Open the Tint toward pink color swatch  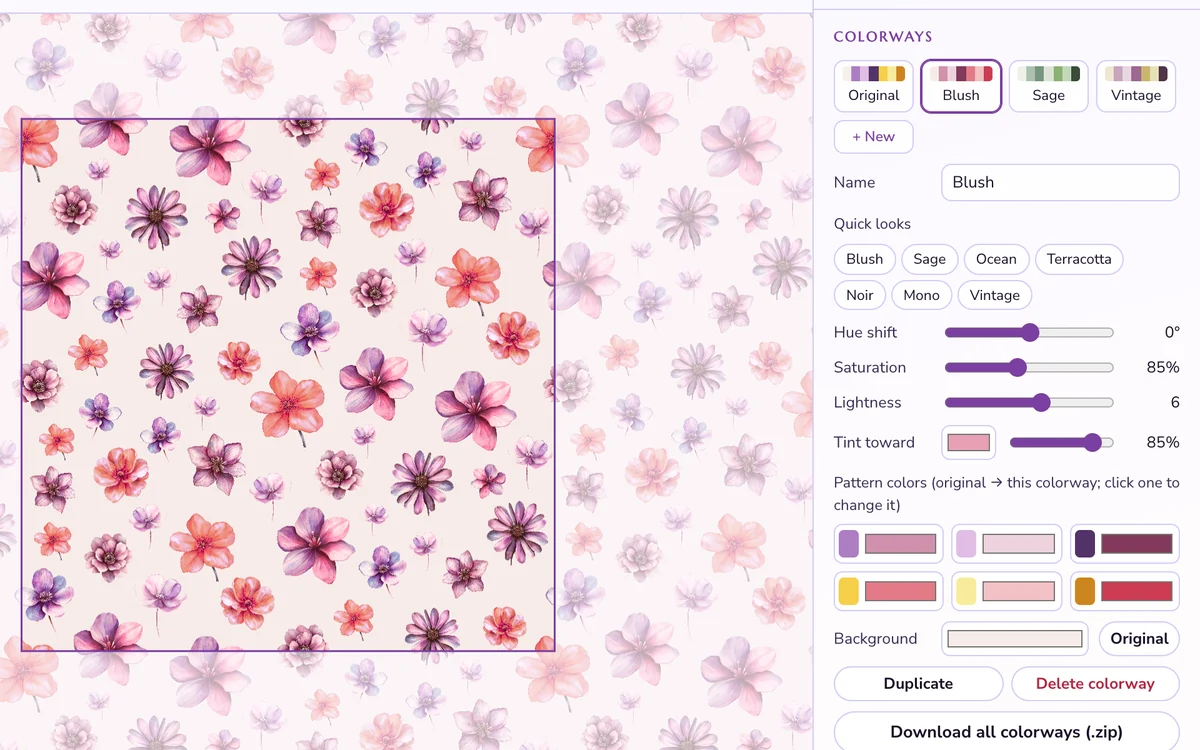point(969,442)
